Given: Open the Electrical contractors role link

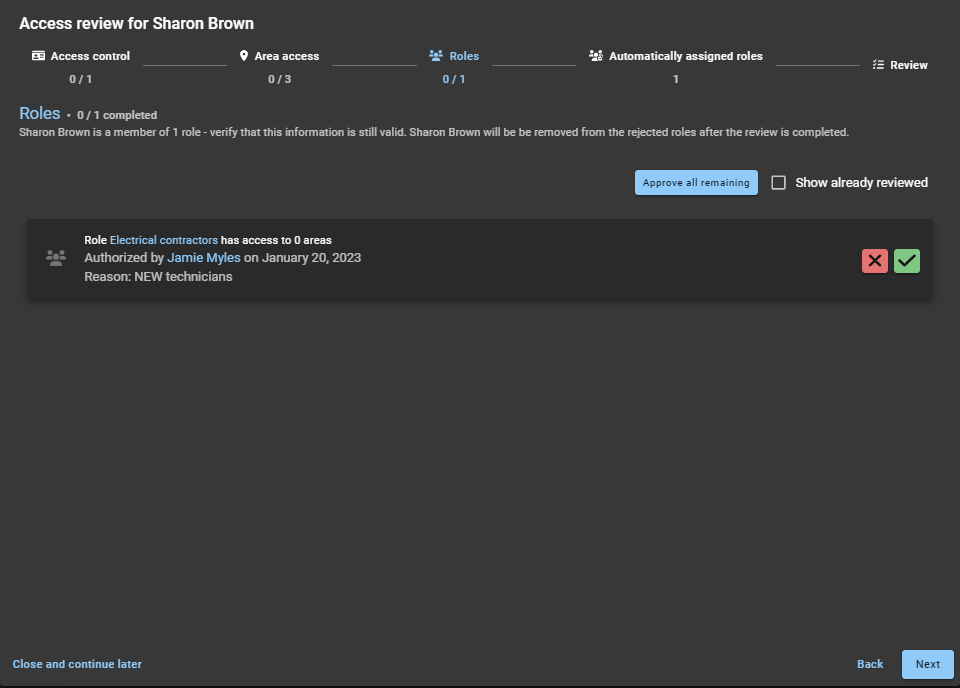Looking at the screenshot, I should coord(163,240).
